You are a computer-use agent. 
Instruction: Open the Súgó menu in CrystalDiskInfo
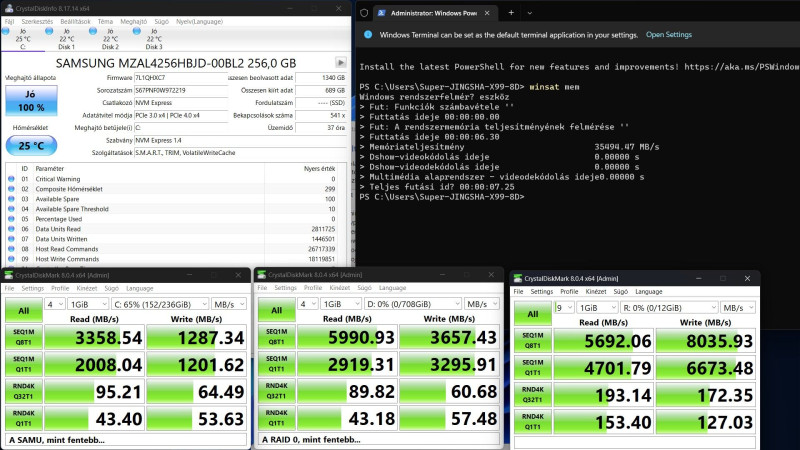tap(161, 21)
